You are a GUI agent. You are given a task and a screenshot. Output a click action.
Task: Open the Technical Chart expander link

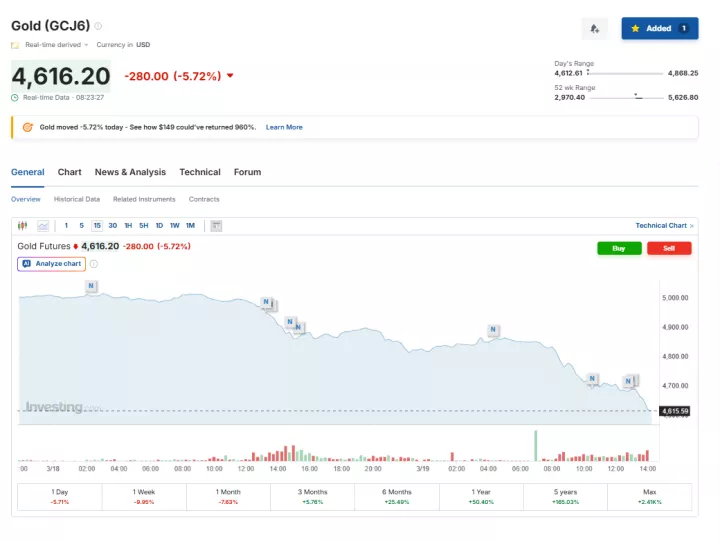click(x=664, y=226)
